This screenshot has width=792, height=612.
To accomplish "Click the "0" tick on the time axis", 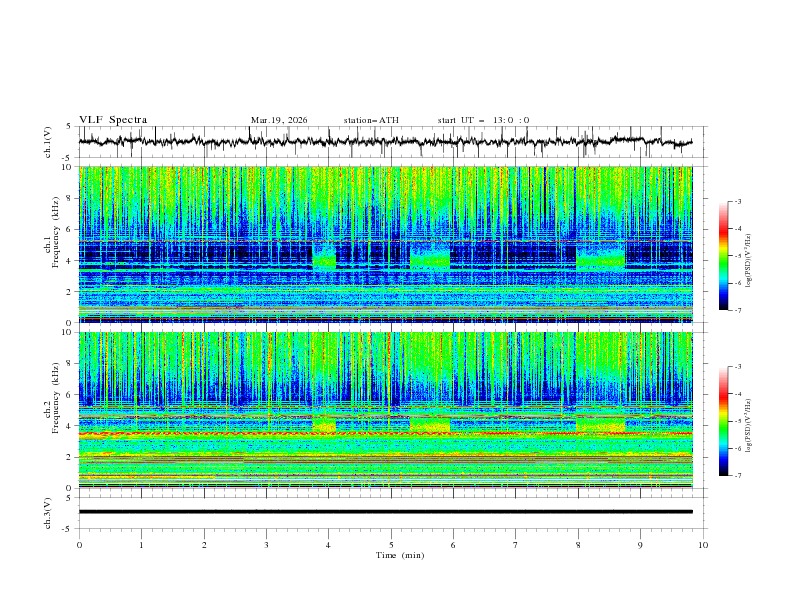I will [79, 545].
